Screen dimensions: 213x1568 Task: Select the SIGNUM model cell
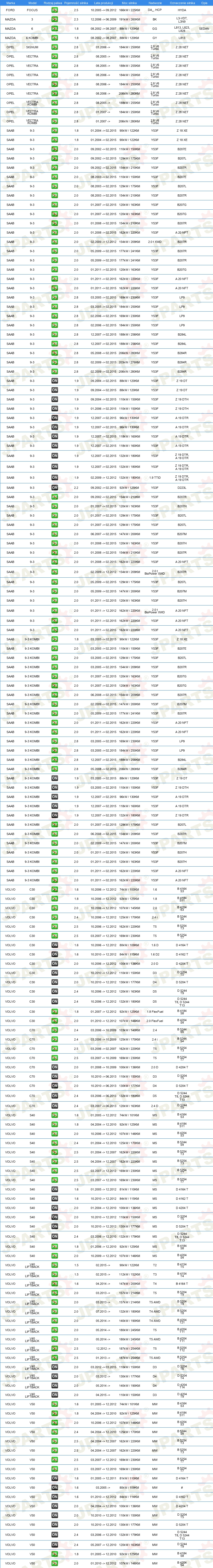(x=32, y=47)
